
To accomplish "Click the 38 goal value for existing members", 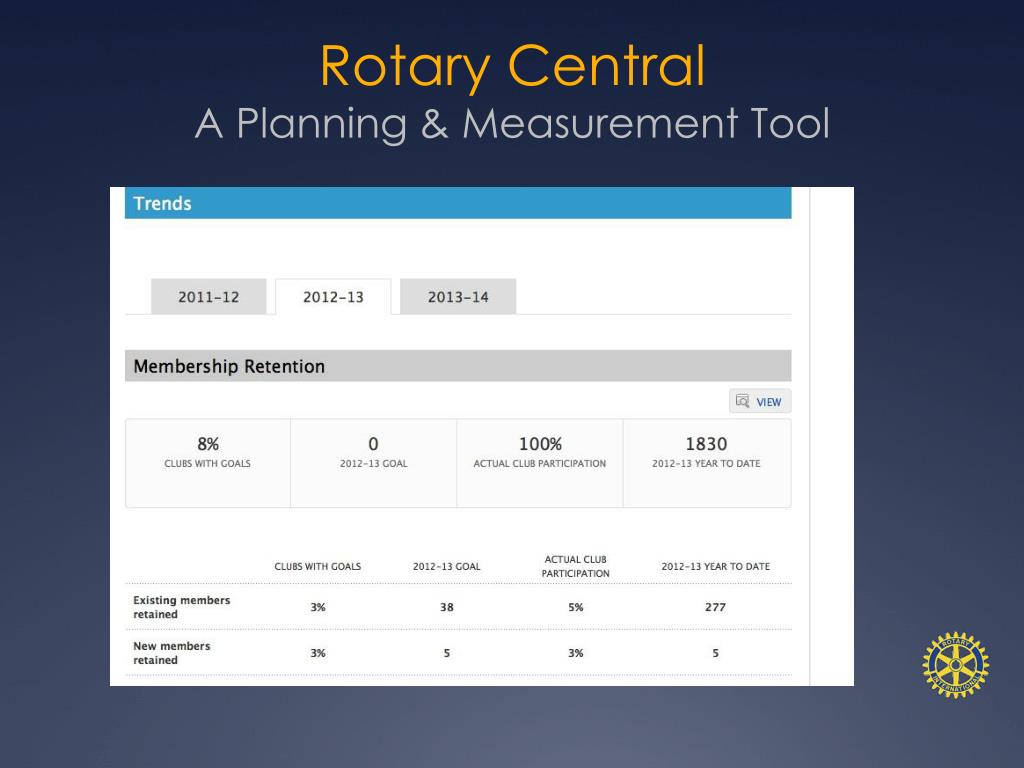I will [x=447, y=607].
